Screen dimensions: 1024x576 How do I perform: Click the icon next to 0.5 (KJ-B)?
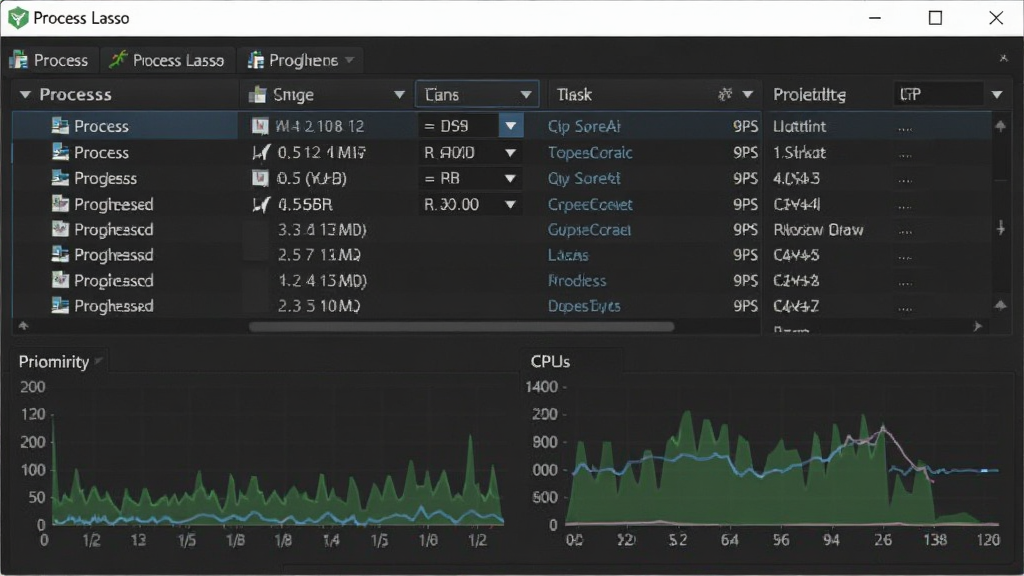point(260,178)
